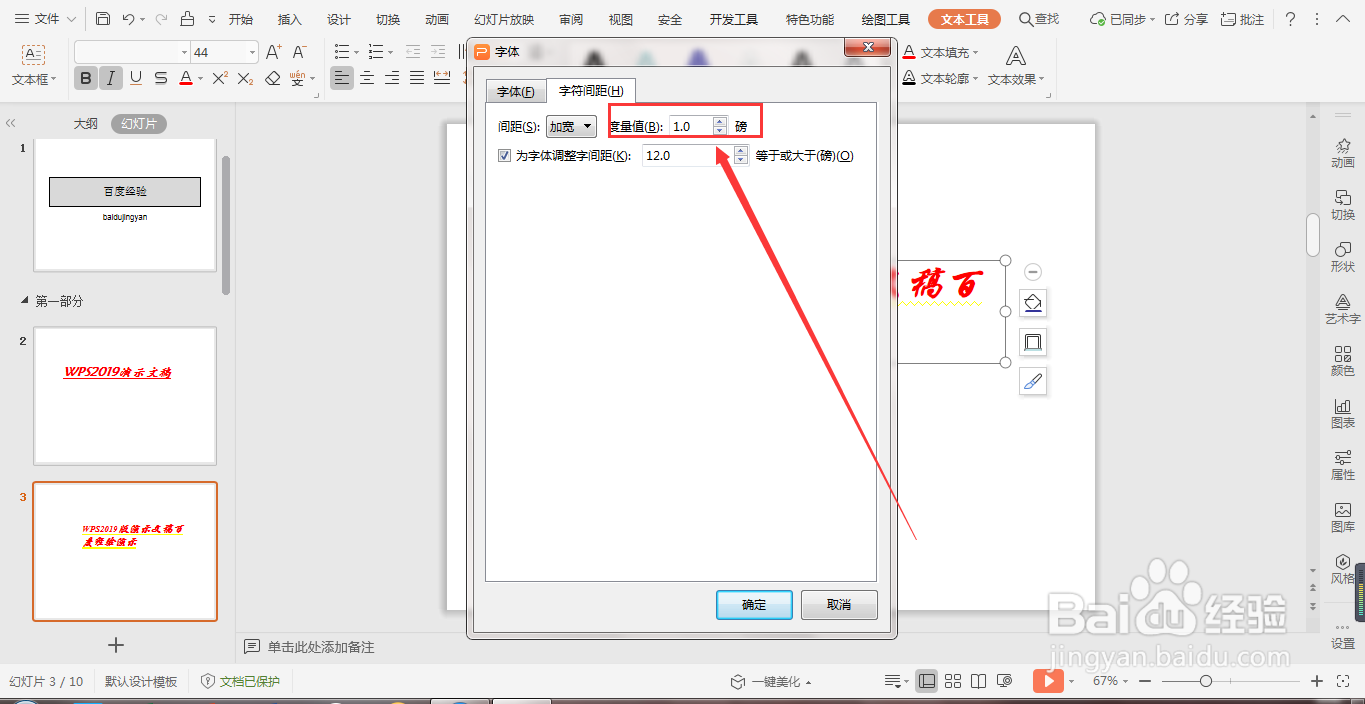Click the 查找 search button
1365x704 pixels.
click(1039, 19)
